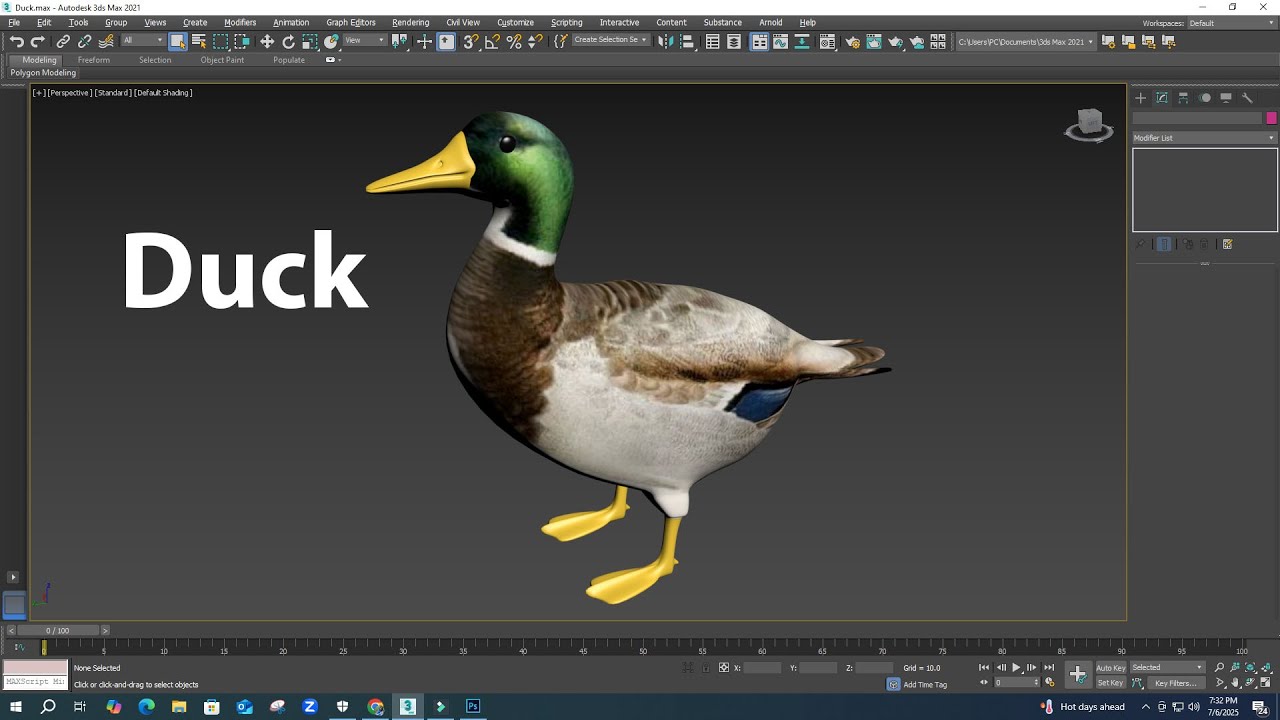Go to the End frame button

point(1049,667)
